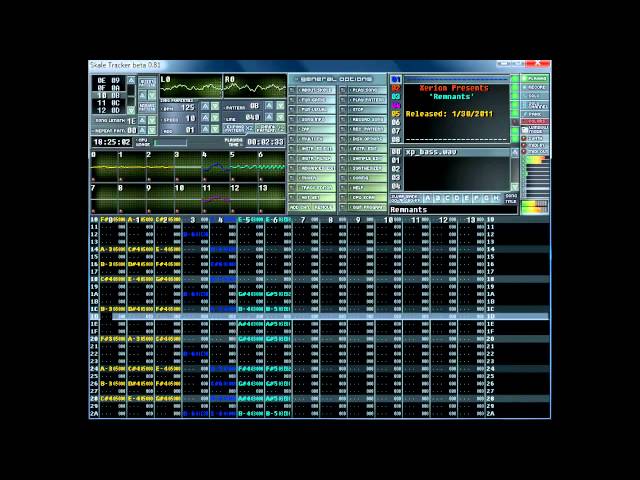Toggle the Record mode button
Image resolution: width=640 pixels, height=480 pixels.
pos(534,87)
